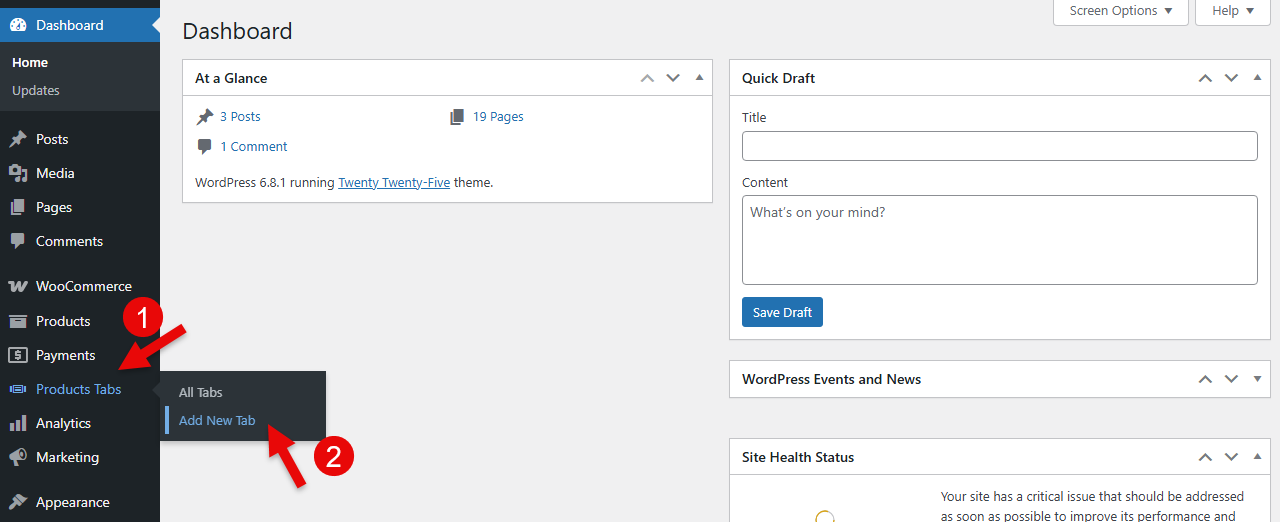Open the Updates submenu item

(x=36, y=90)
